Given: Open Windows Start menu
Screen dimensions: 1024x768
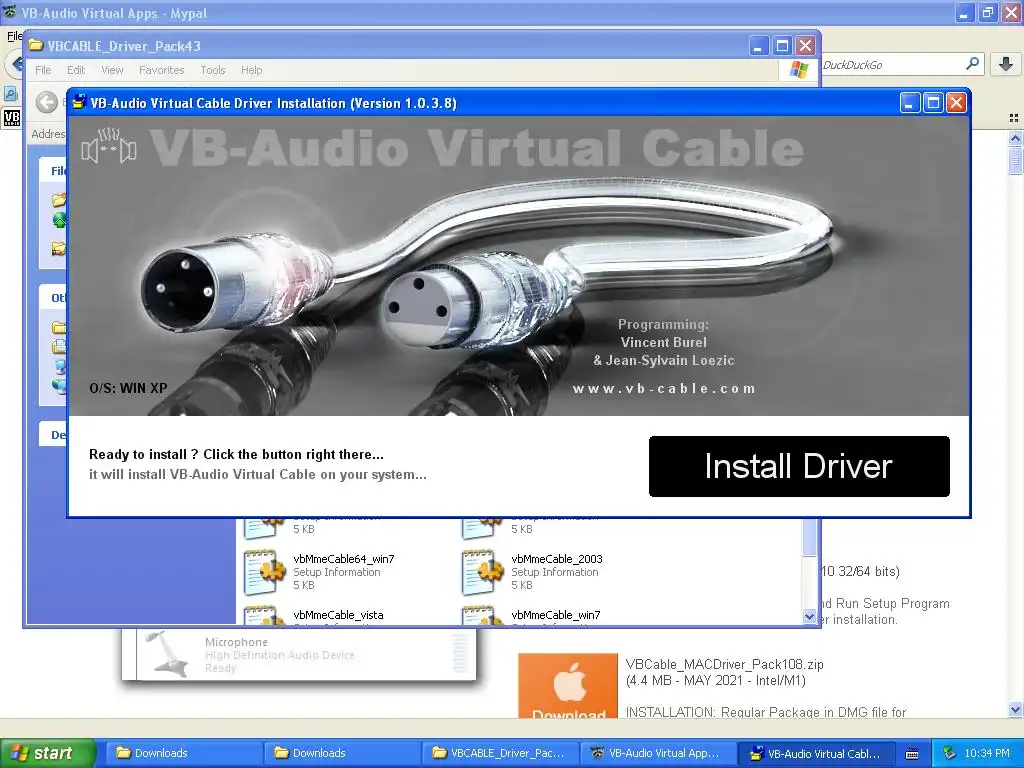Looking at the screenshot, I should click(x=48, y=753).
